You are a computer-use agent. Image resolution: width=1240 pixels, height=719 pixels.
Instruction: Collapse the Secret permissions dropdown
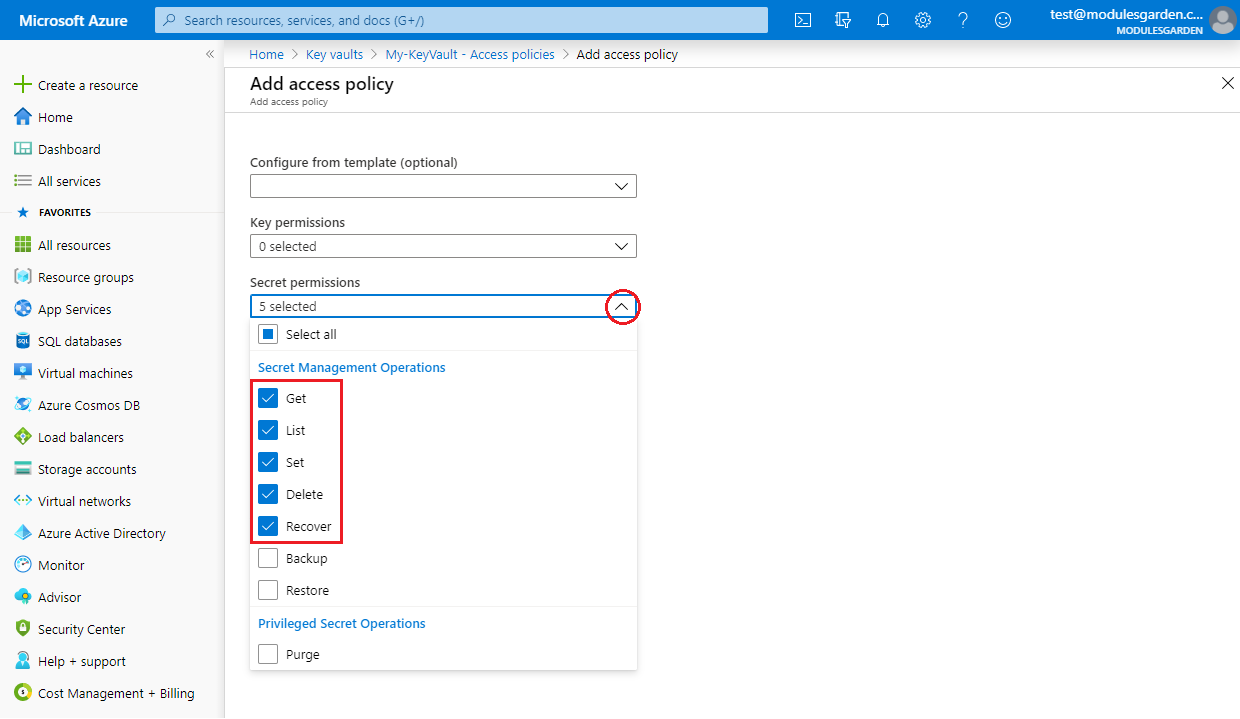(622, 307)
